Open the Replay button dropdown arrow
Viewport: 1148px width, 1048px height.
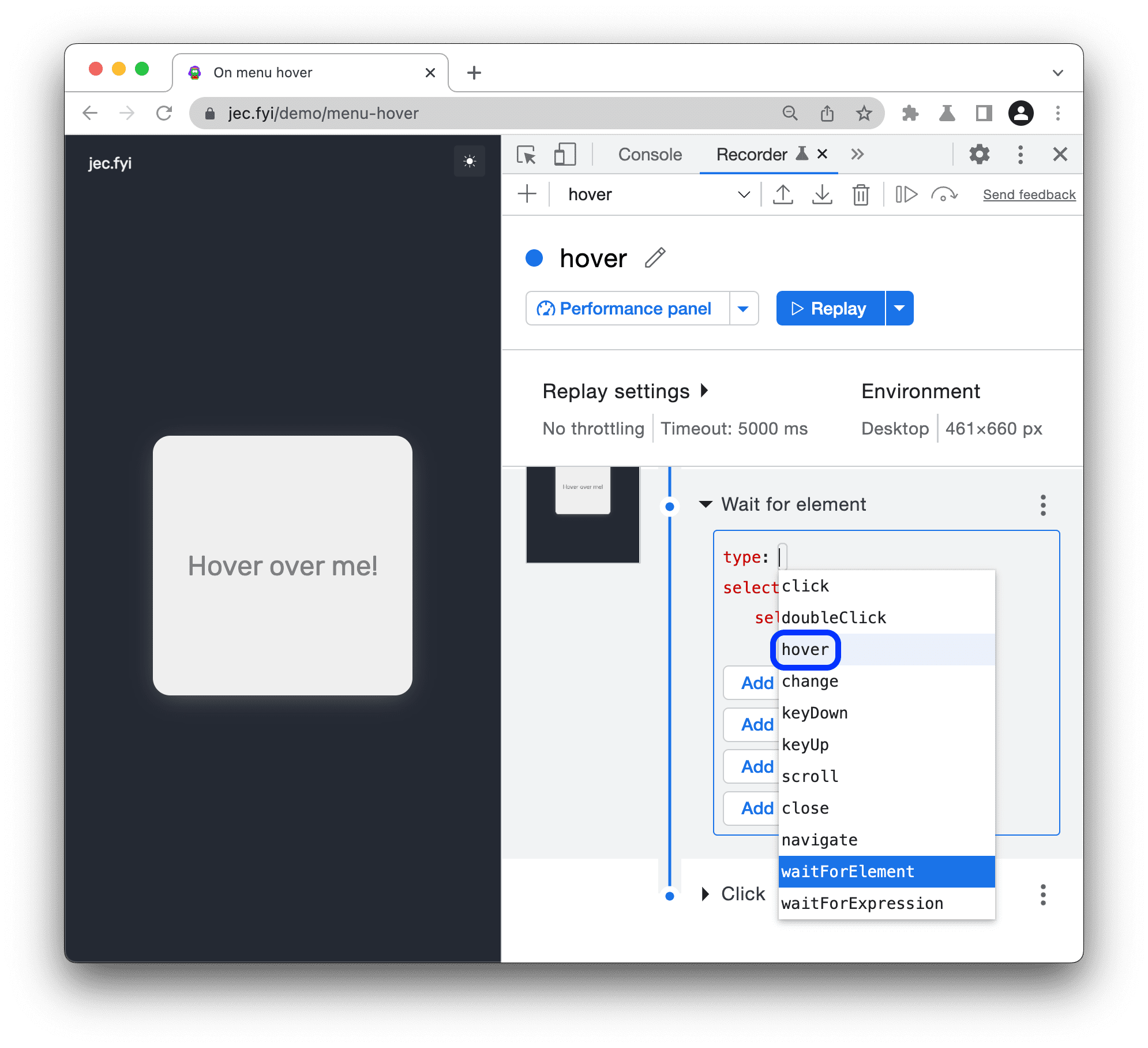pos(901,308)
